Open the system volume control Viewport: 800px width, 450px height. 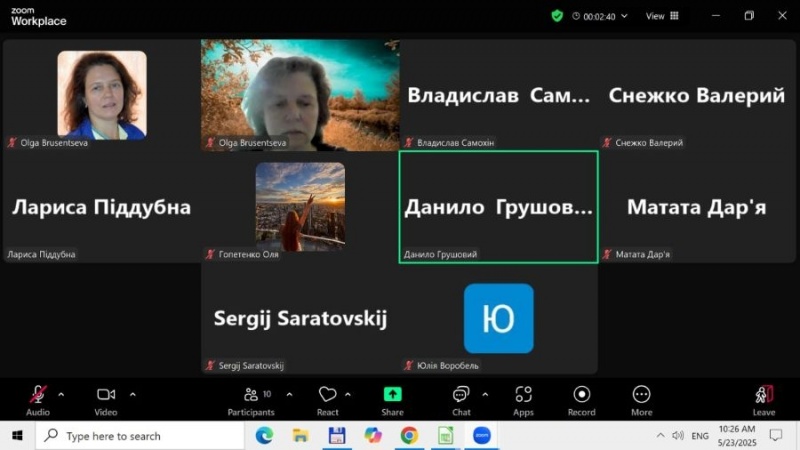pos(678,436)
